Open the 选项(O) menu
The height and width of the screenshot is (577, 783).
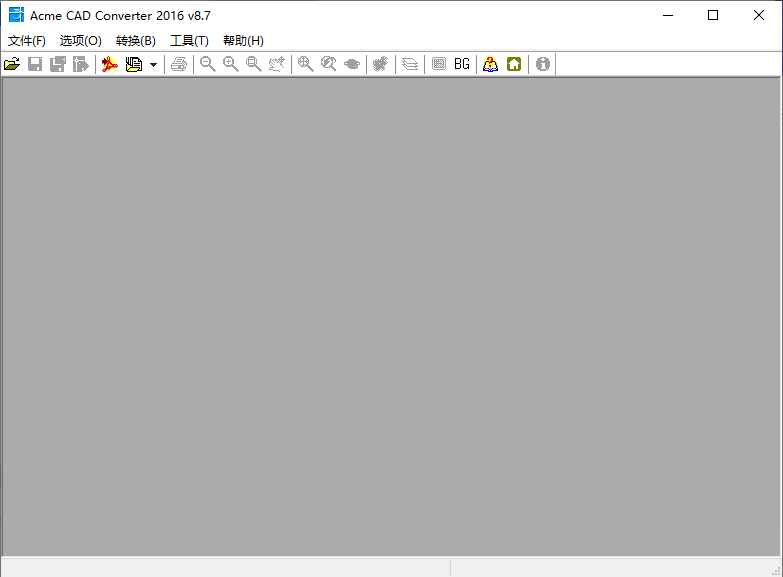click(81, 41)
